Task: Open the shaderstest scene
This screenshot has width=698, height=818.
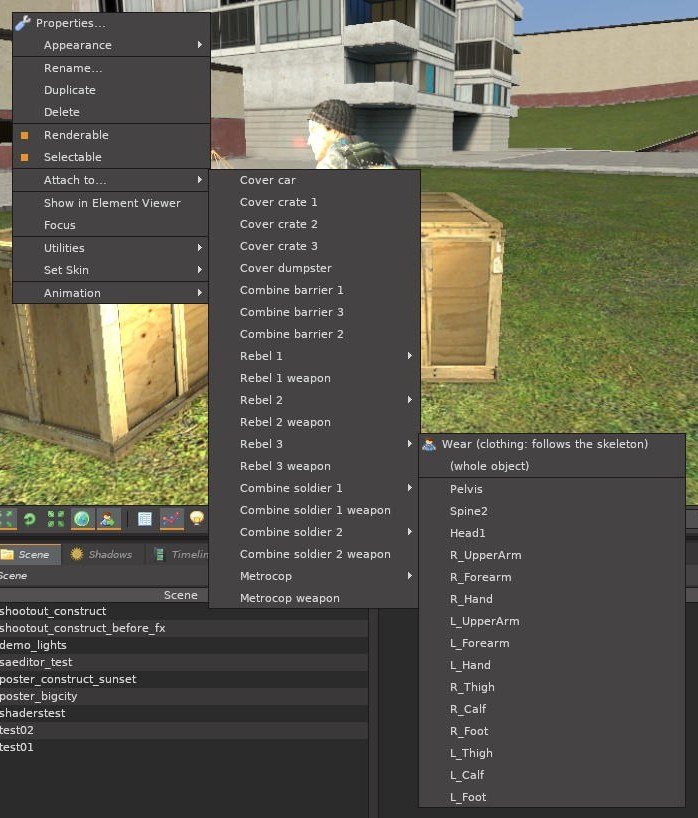Action: coord(184,713)
